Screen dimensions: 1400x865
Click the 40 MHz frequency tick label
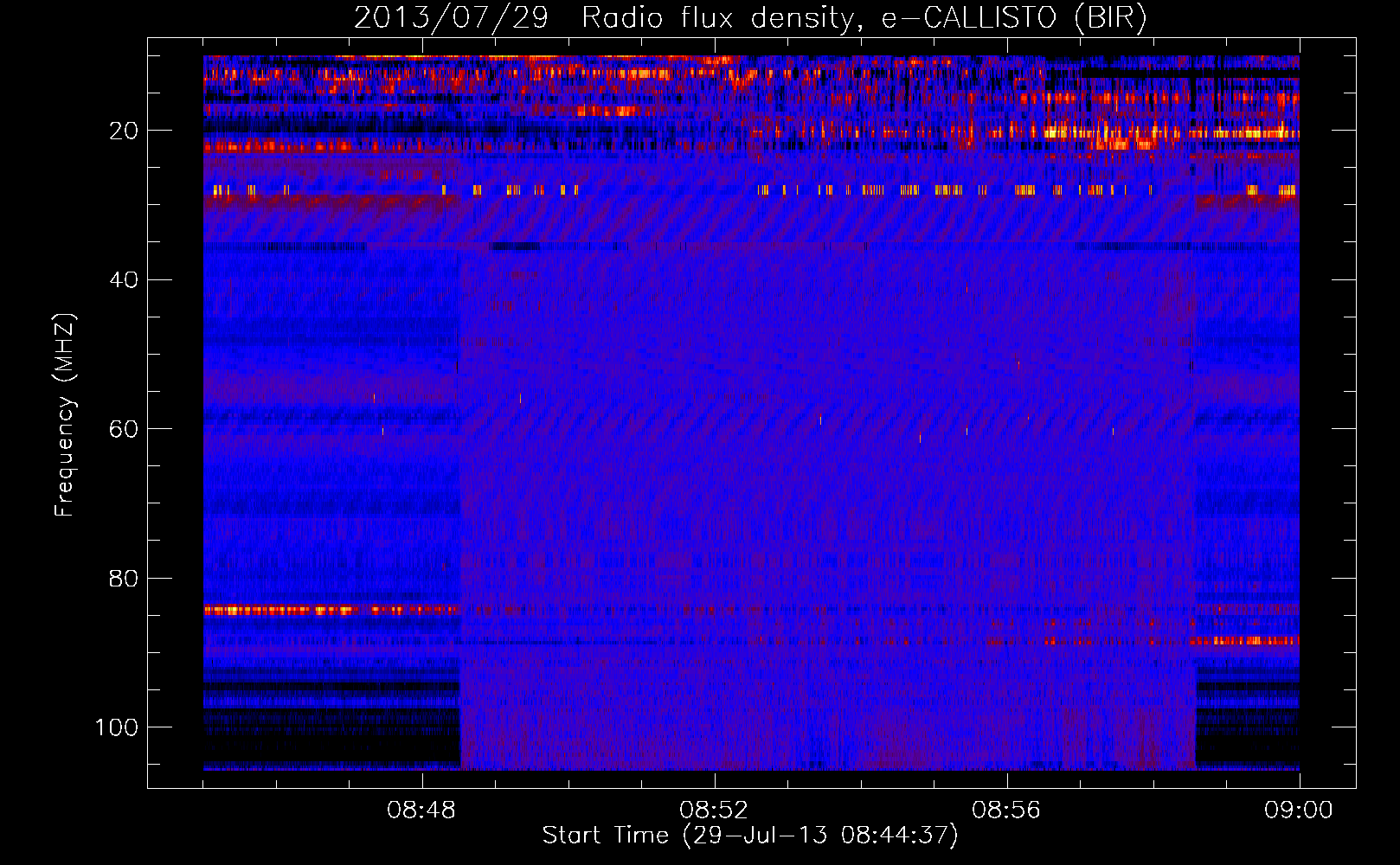click(124, 280)
